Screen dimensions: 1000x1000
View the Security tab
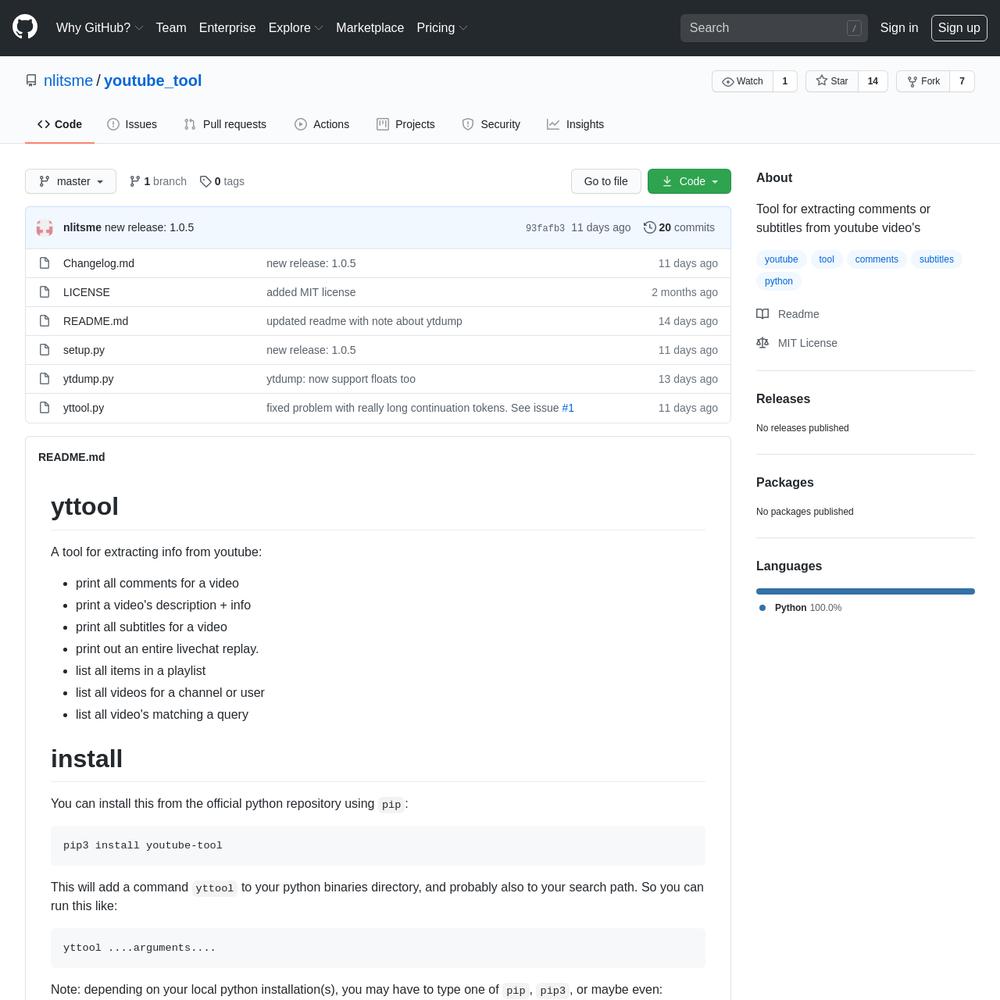click(x=491, y=124)
